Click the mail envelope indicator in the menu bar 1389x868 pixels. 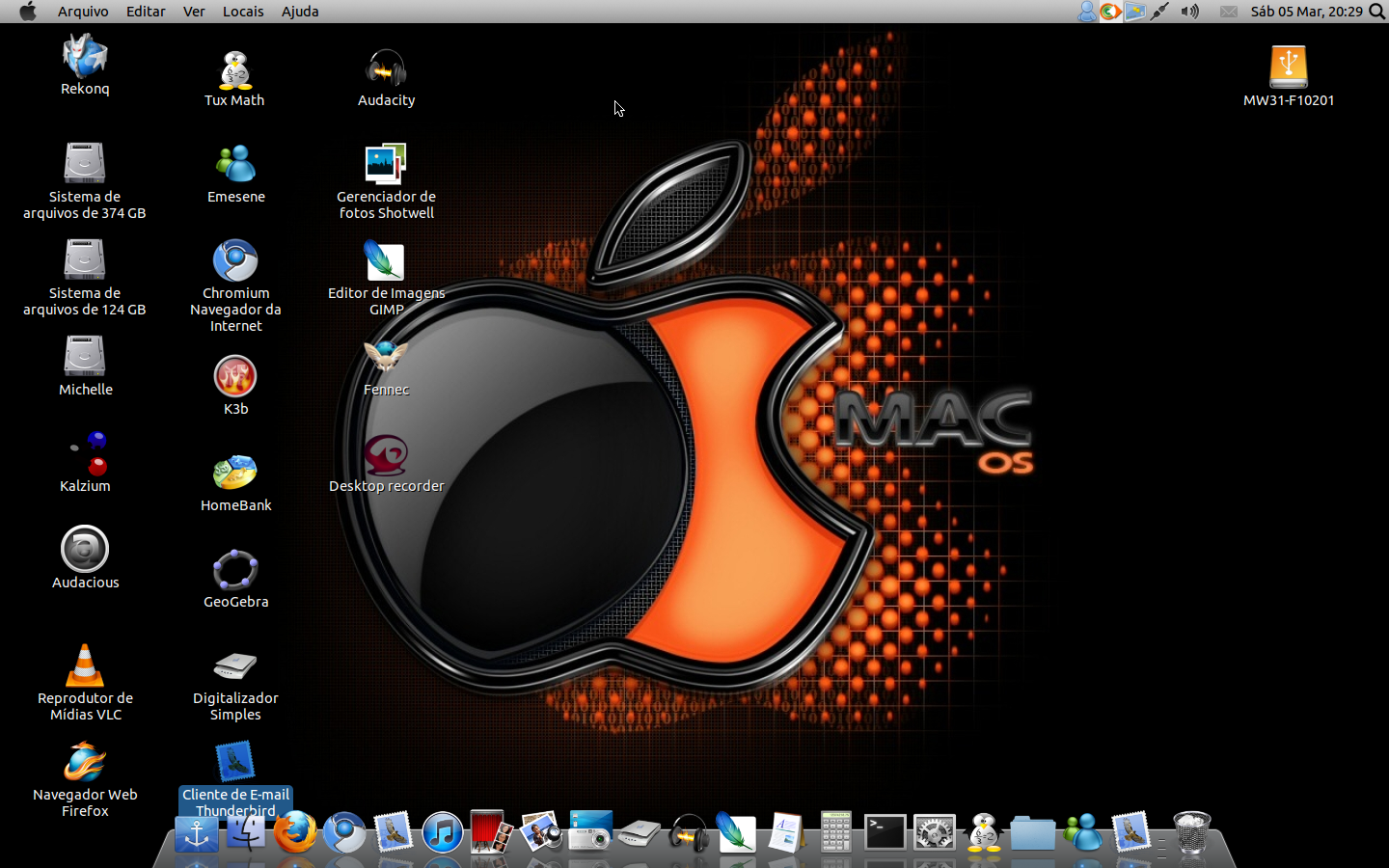click(1228, 12)
